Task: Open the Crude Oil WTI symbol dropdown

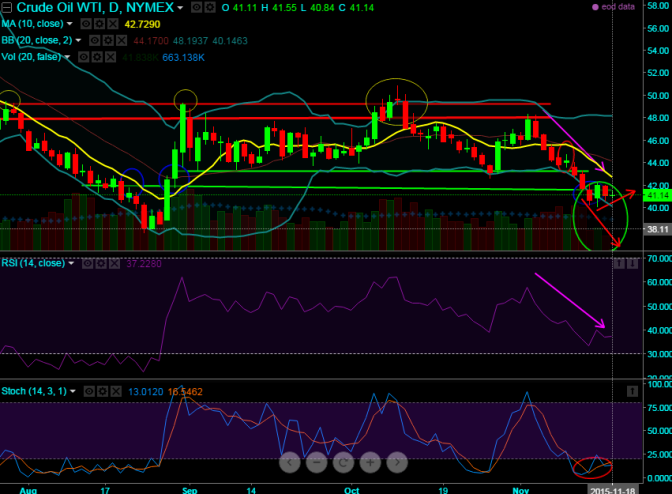Action: click(x=180, y=8)
